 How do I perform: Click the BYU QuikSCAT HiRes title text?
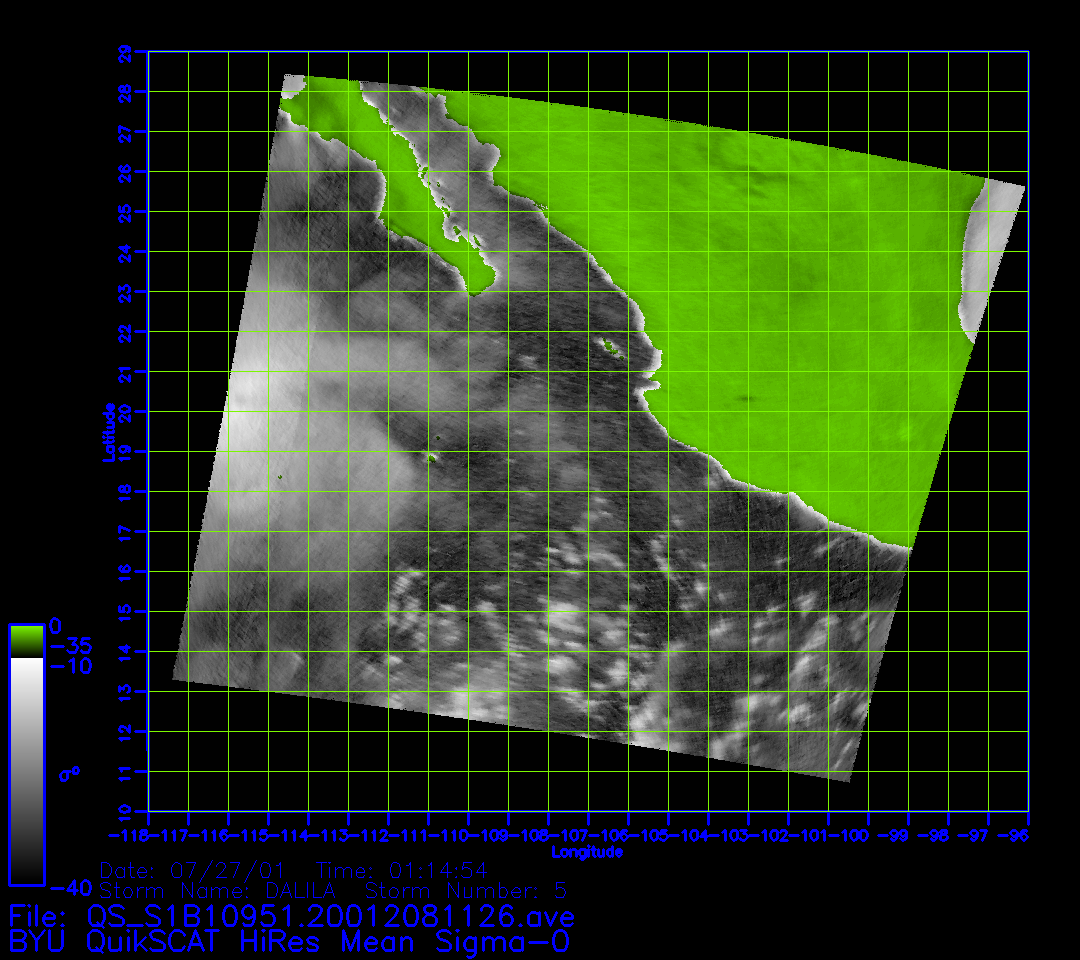(289, 941)
